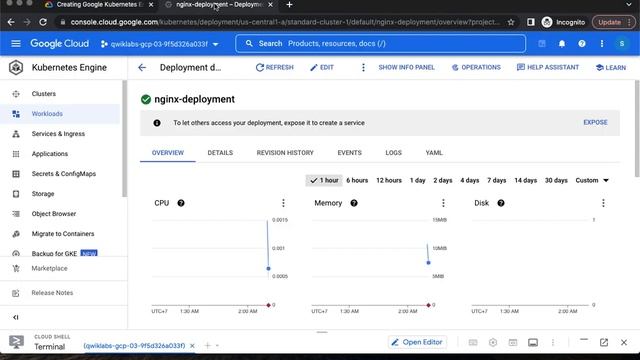This screenshot has height=360, width=640.
Task: Click EXPOSE to create a service
Action: 595,122
